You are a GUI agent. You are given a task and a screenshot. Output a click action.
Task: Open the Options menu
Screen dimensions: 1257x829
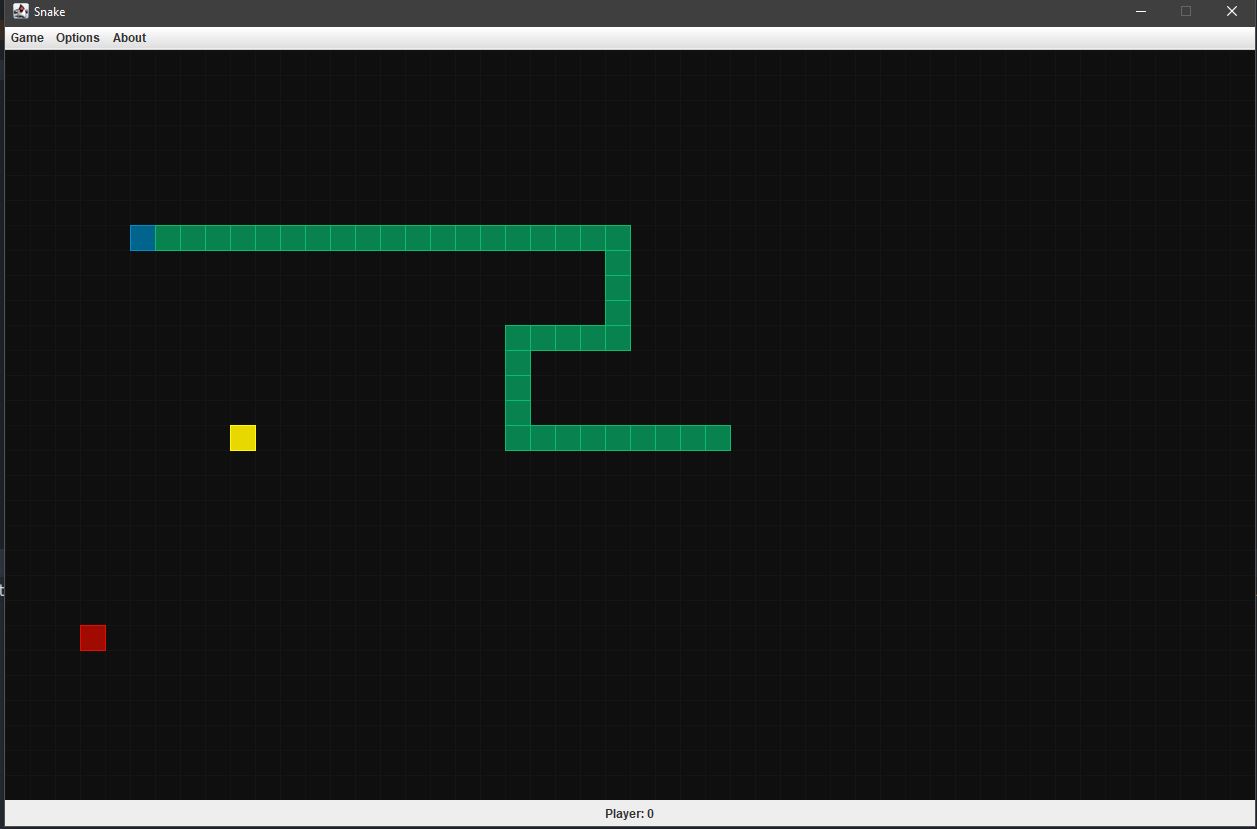(77, 37)
